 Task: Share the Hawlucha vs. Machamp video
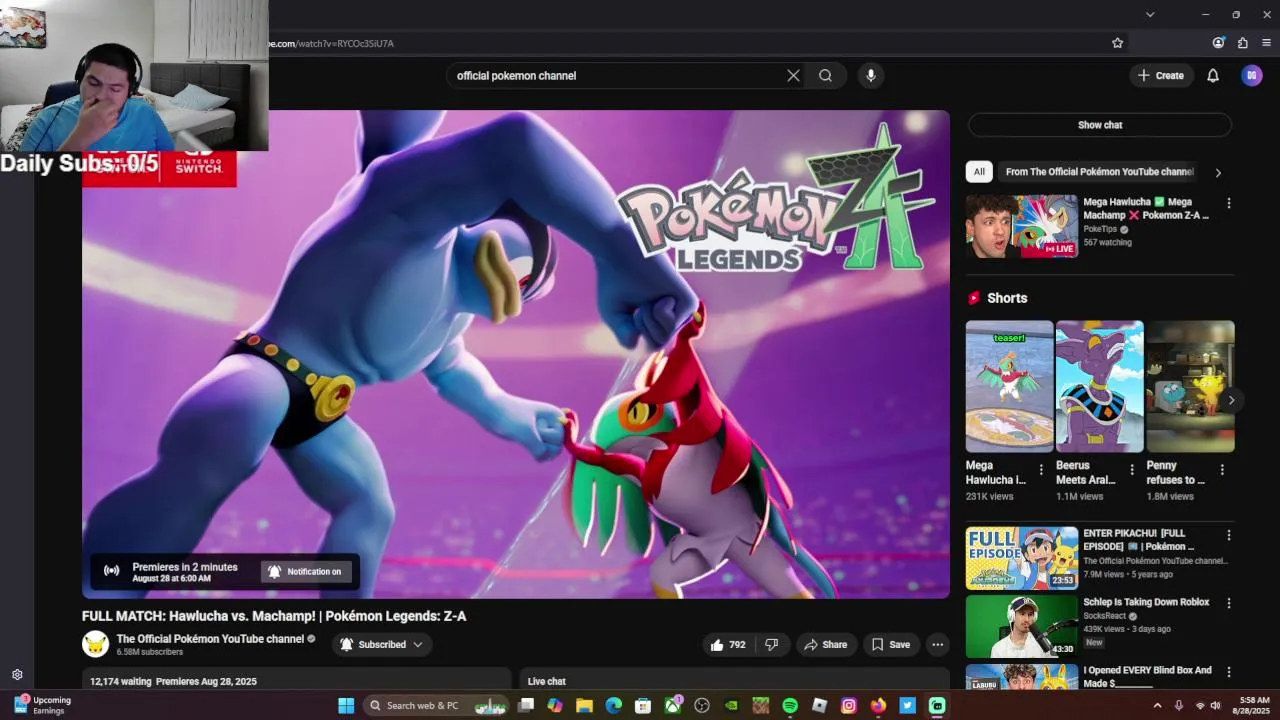coord(825,645)
